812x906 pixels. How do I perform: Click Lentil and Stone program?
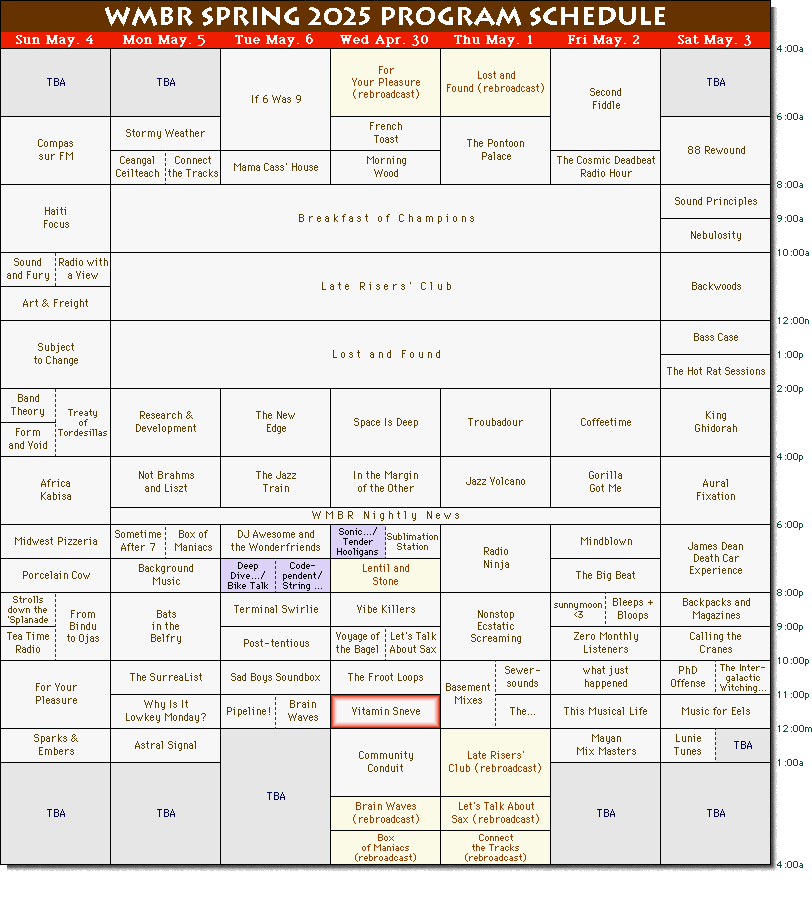[x=385, y=575]
